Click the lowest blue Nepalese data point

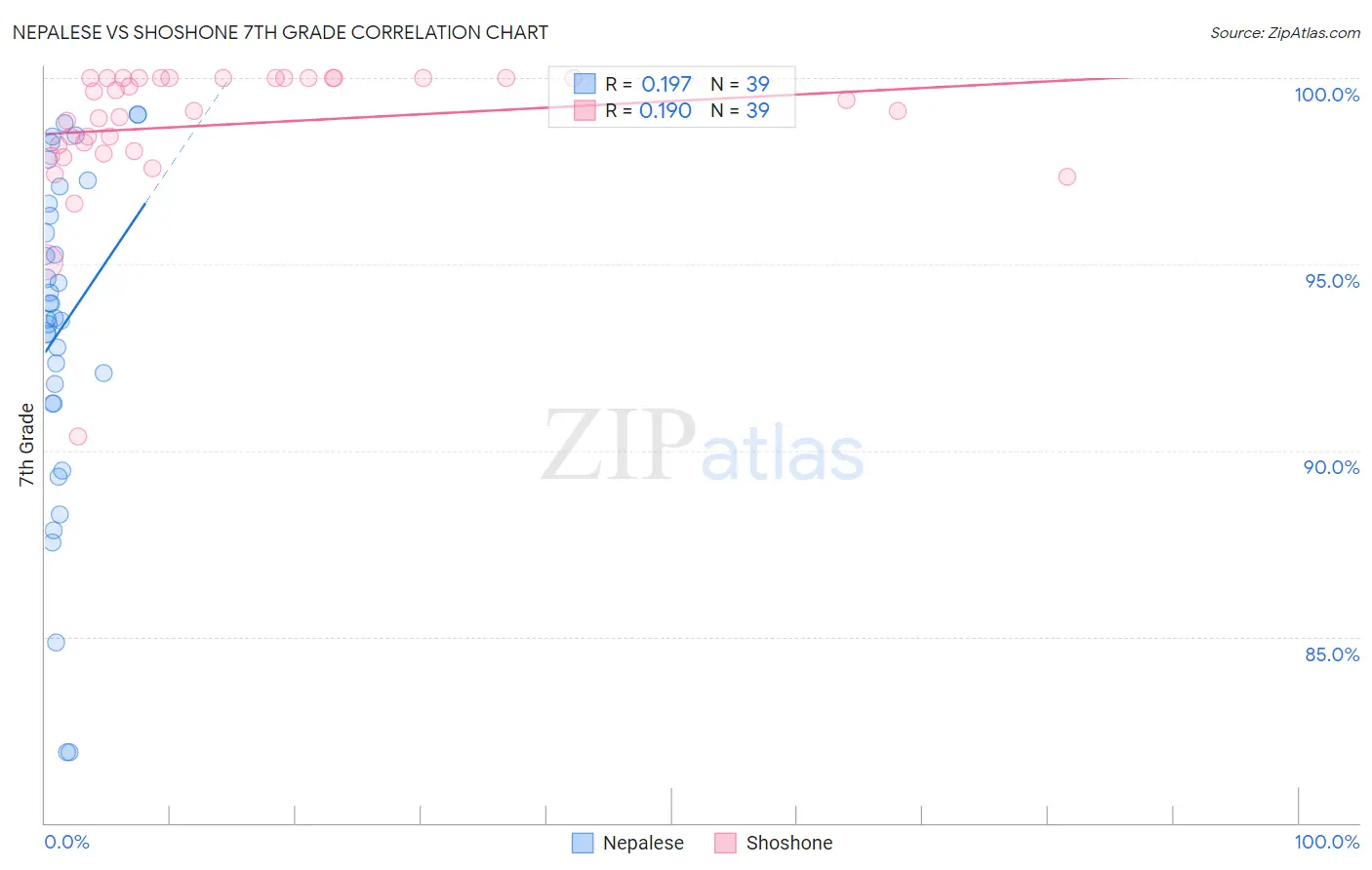point(67,752)
